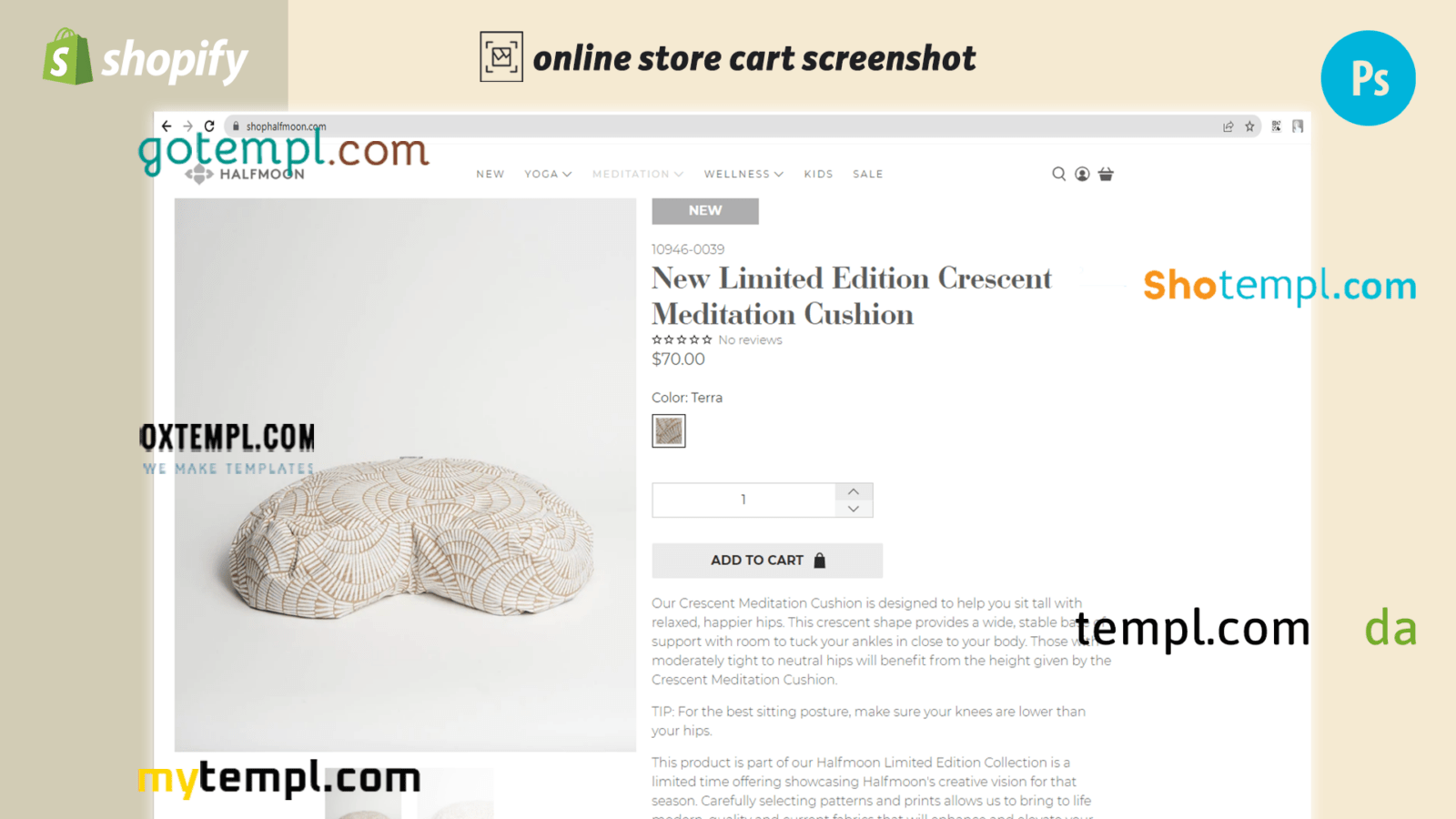This screenshot has width=1456, height=819.
Task: Expand the Wellness menu dropdown
Action: [743, 174]
